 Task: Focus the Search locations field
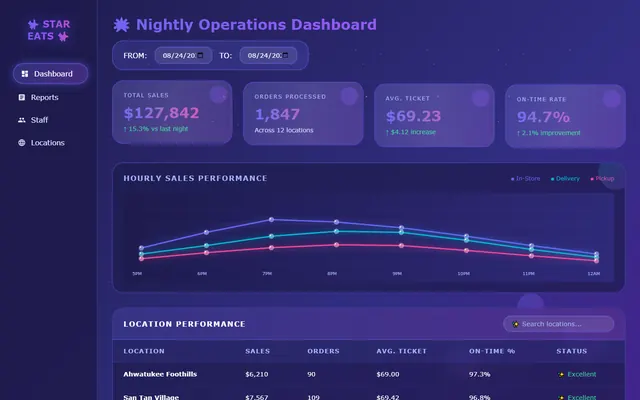point(558,324)
